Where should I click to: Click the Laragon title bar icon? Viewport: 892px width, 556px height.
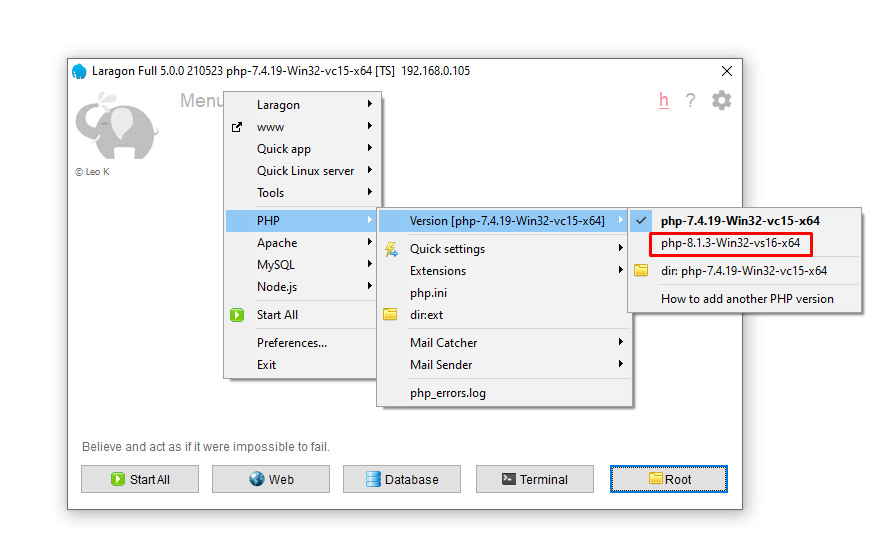coord(79,71)
